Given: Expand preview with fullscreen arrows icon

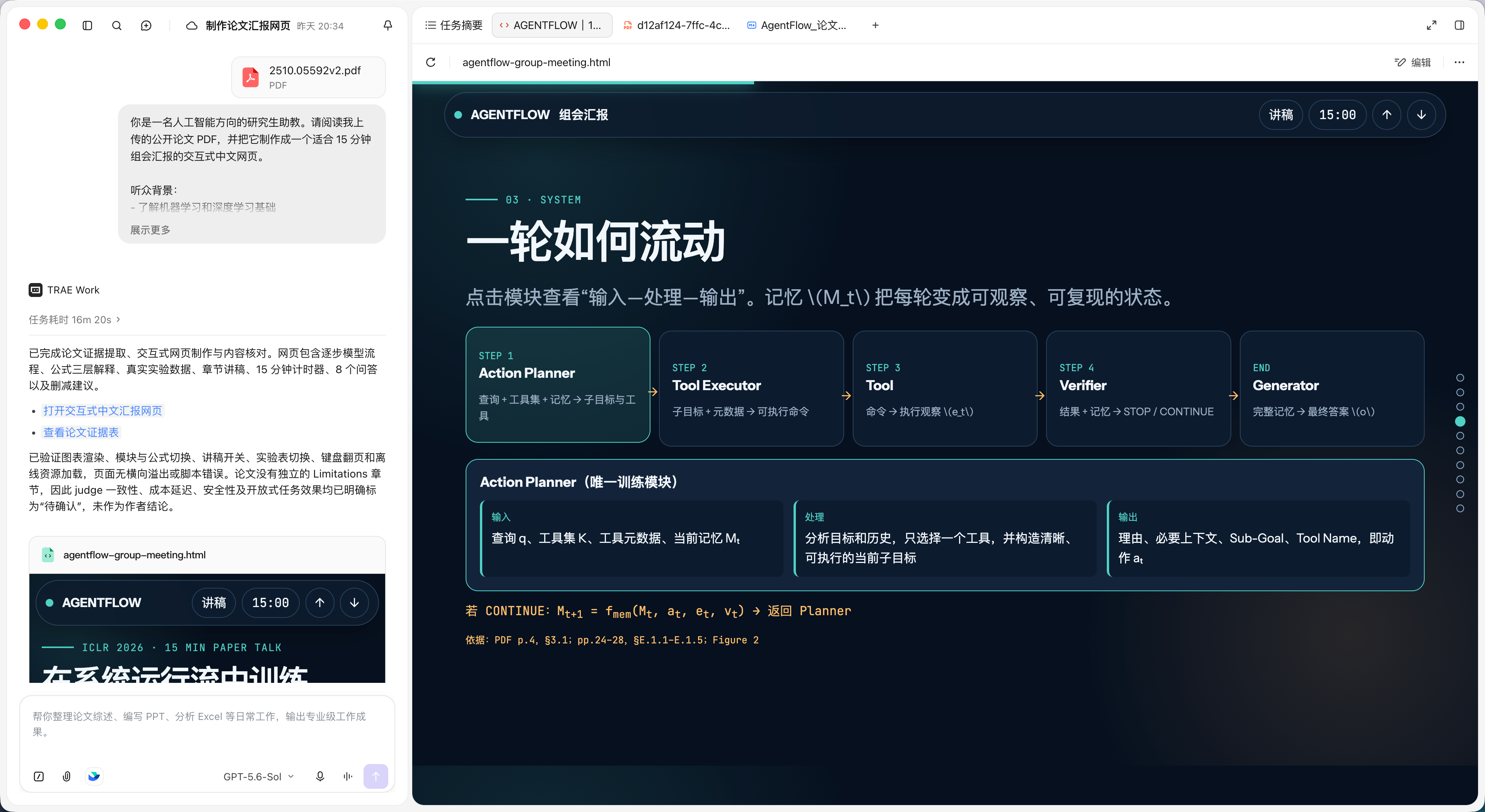Looking at the screenshot, I should coord(1431,26).
